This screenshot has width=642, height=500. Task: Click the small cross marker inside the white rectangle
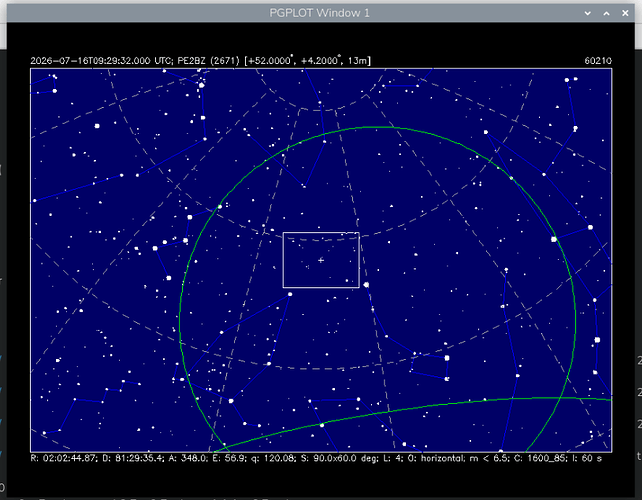pos(321,260)
